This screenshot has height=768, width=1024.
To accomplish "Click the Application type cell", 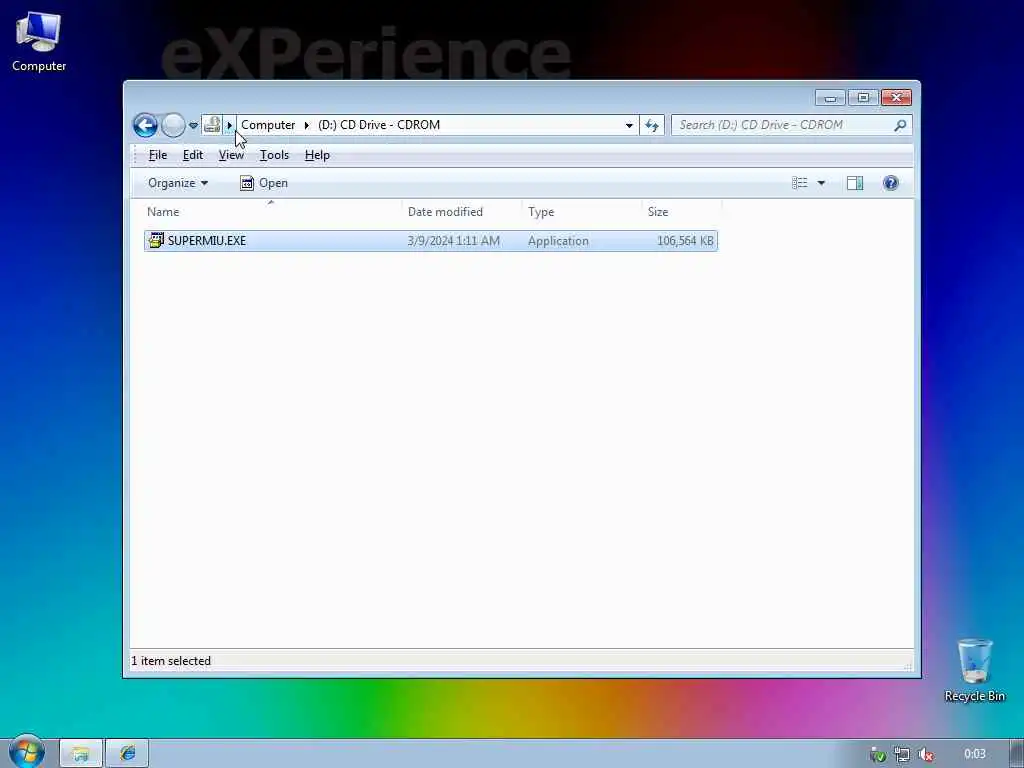I will pos(558,241).
